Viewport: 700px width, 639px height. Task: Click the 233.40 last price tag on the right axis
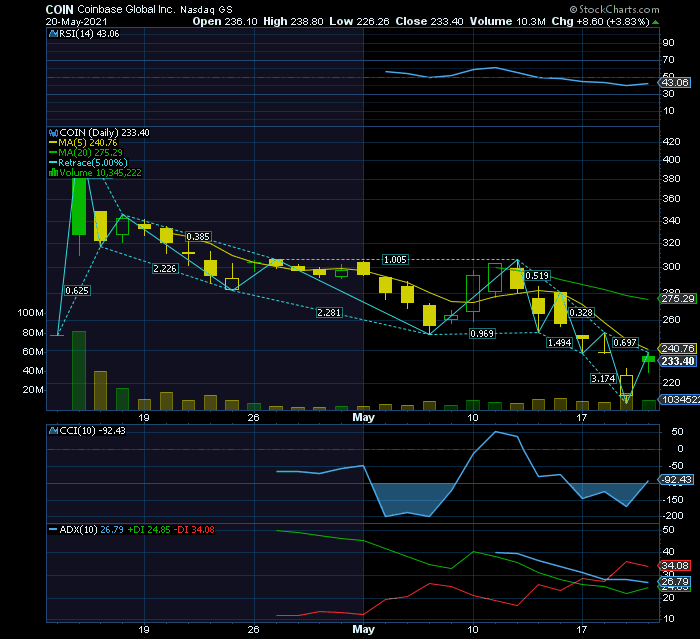coord(678,361)
